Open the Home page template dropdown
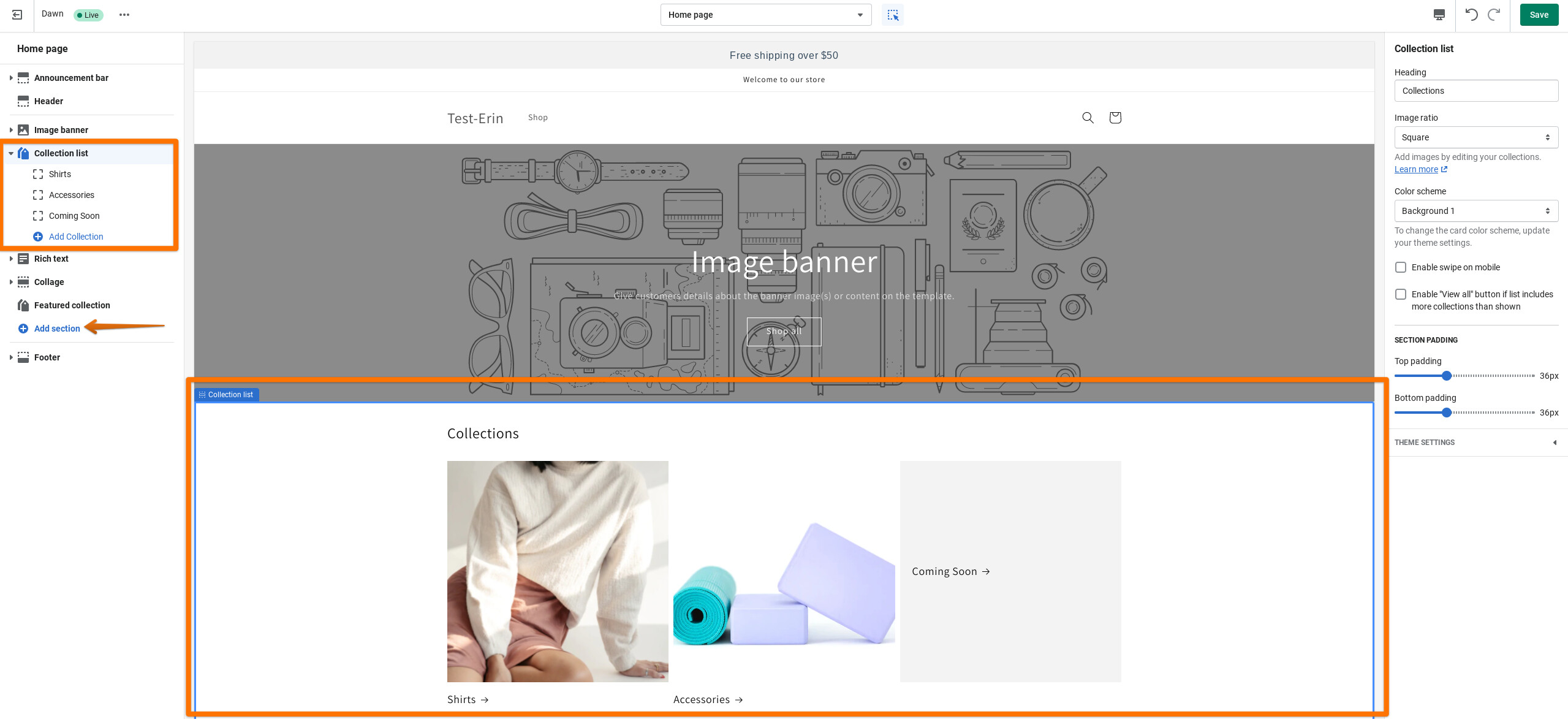 pyautogui.click(x=765, y=15)
